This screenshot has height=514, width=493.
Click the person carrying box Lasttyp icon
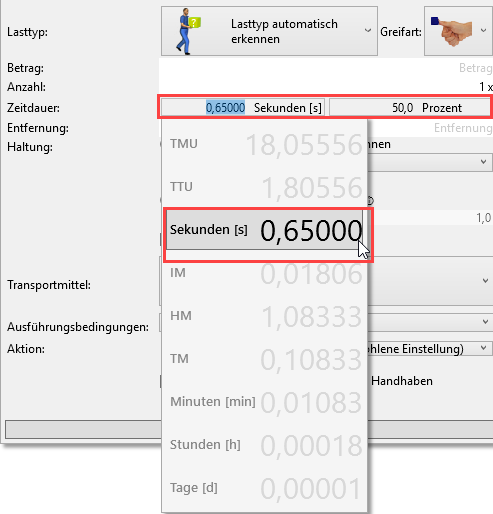[x=188, y=31]
